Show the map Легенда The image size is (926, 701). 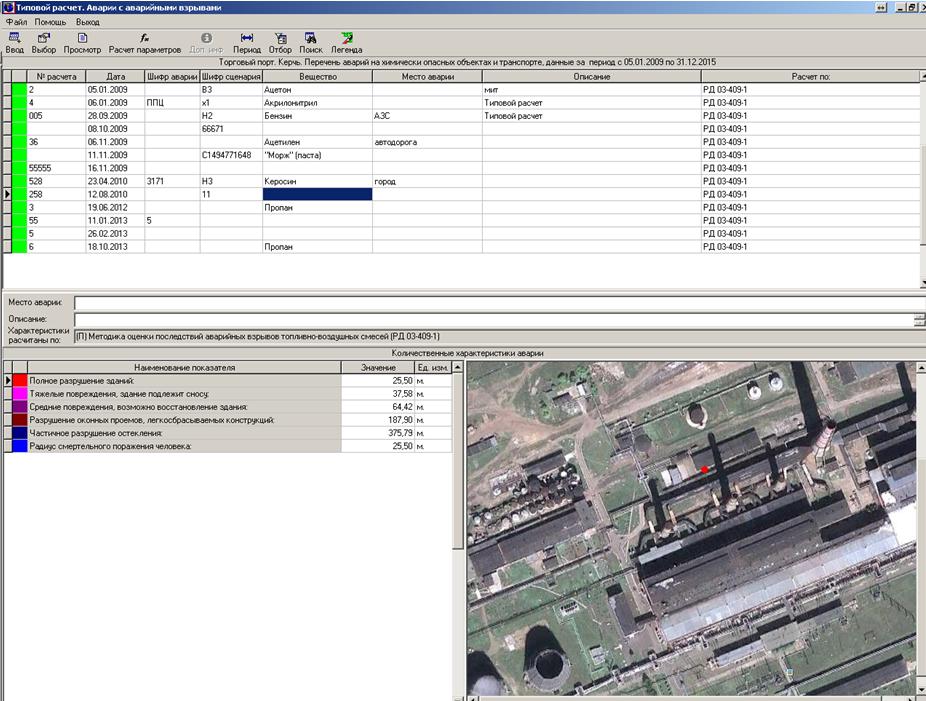pos(347,42)
